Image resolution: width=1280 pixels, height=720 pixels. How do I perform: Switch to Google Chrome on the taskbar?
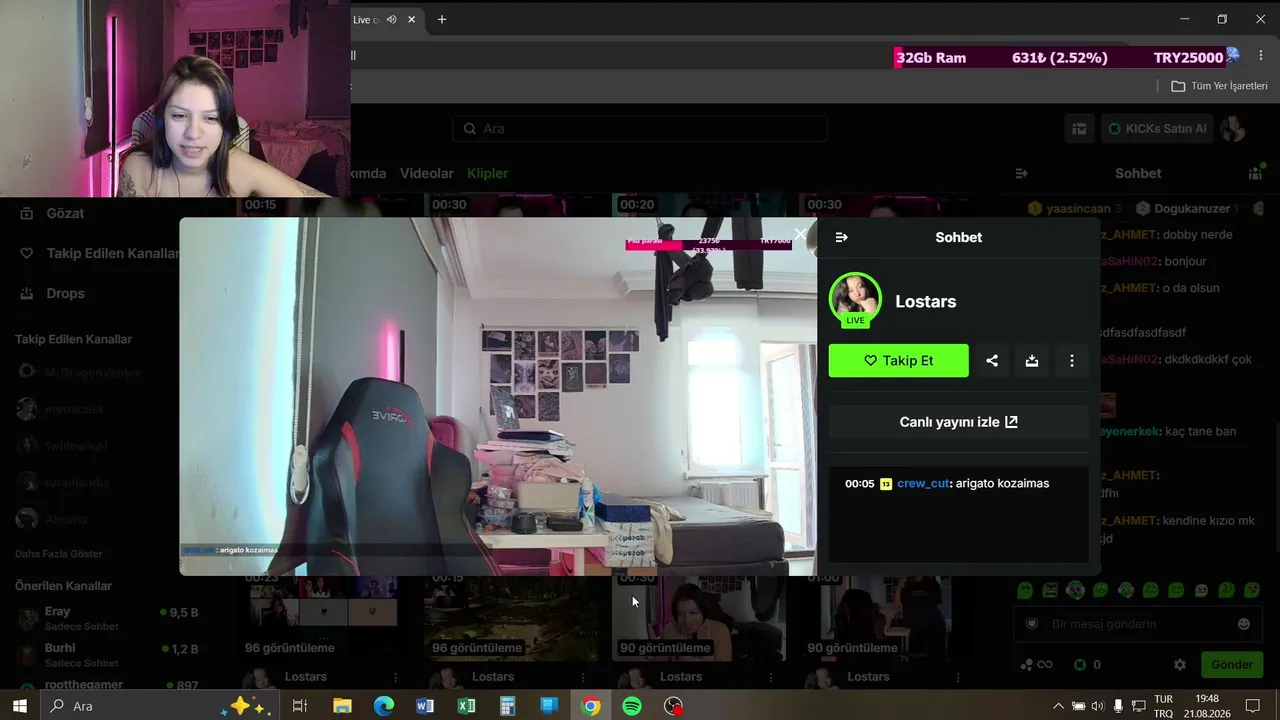click(x=591, y=706)
